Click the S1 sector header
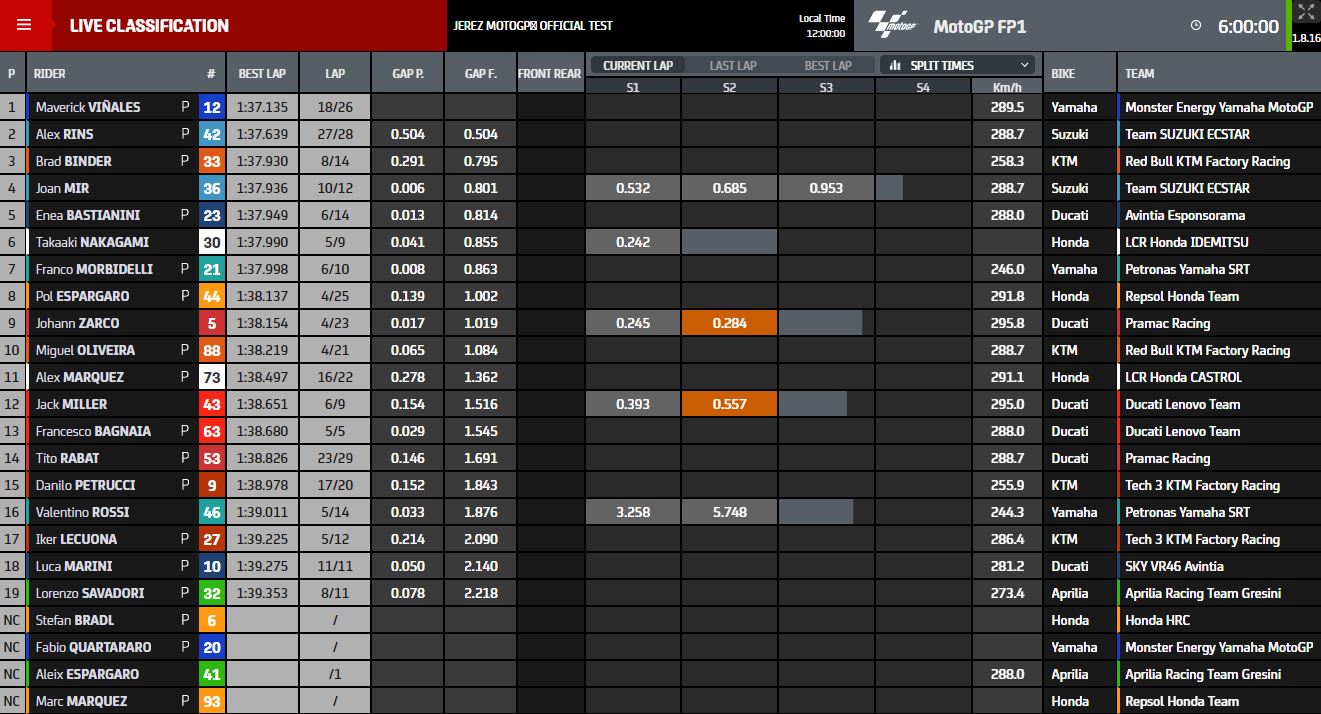This screenshot has width=1321, height=714. coord(633,87)
